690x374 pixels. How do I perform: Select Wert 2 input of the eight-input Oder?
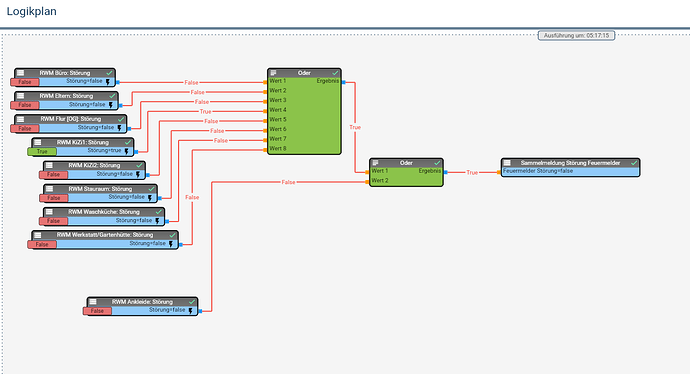coord(278,91)
